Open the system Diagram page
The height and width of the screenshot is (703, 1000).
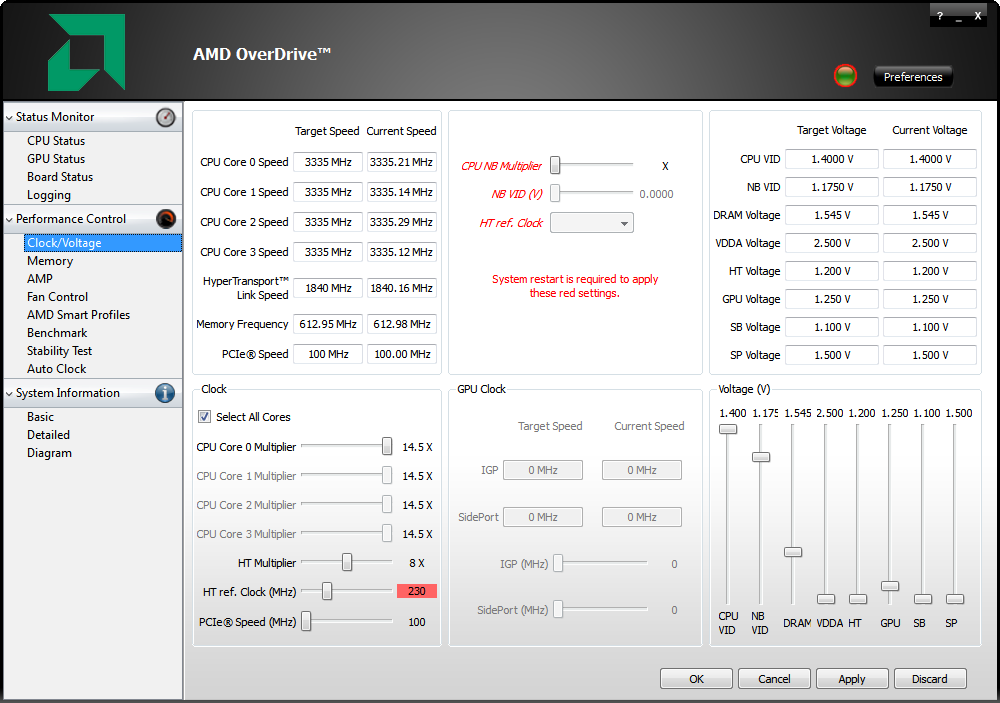point(49,453)
